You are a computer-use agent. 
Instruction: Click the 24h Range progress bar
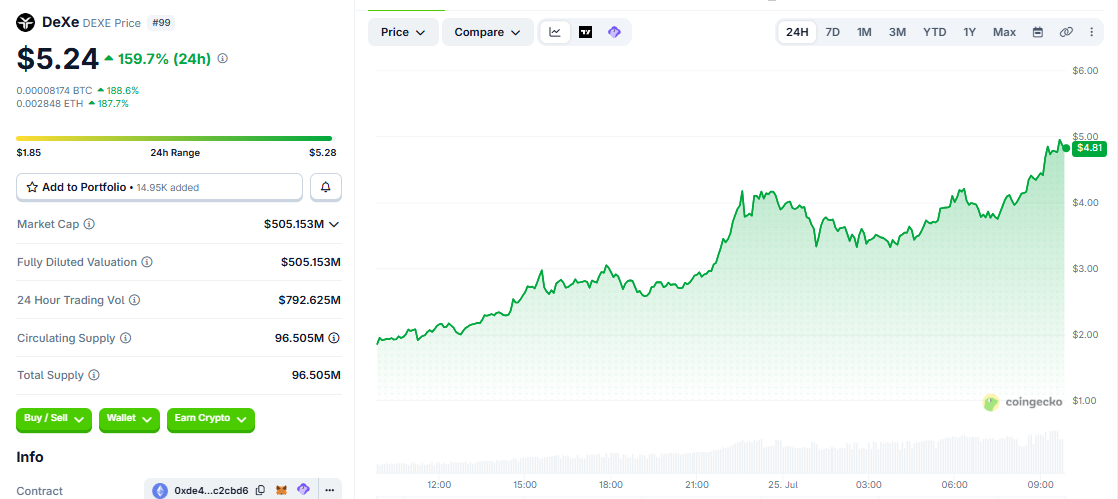pyautogui.click(x=174, y=138)
